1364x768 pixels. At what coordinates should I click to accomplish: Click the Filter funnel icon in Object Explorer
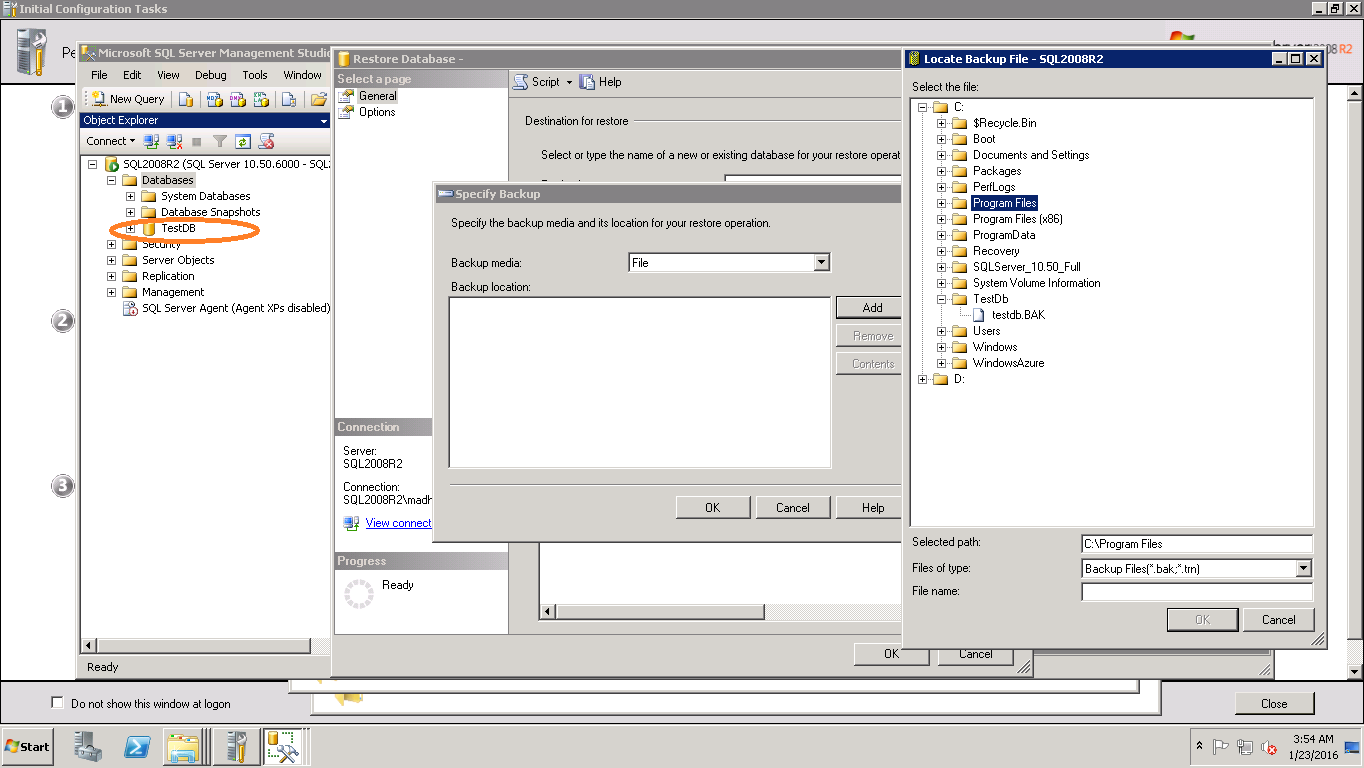point(220,141)
